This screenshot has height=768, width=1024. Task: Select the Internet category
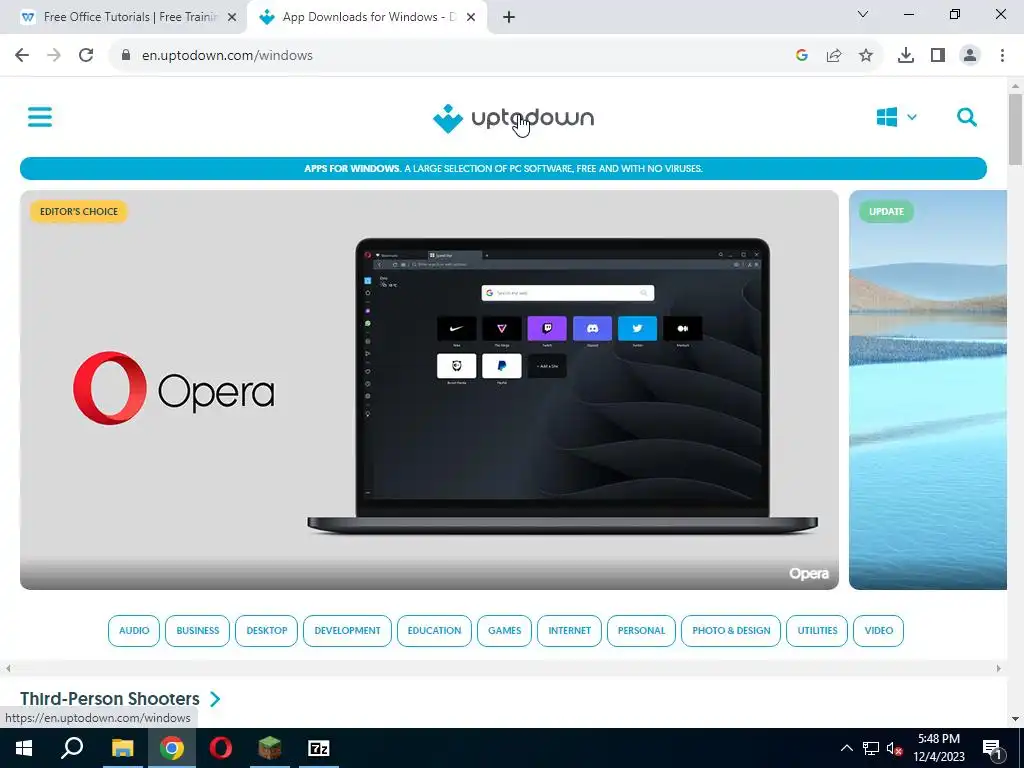pos(569,631)
